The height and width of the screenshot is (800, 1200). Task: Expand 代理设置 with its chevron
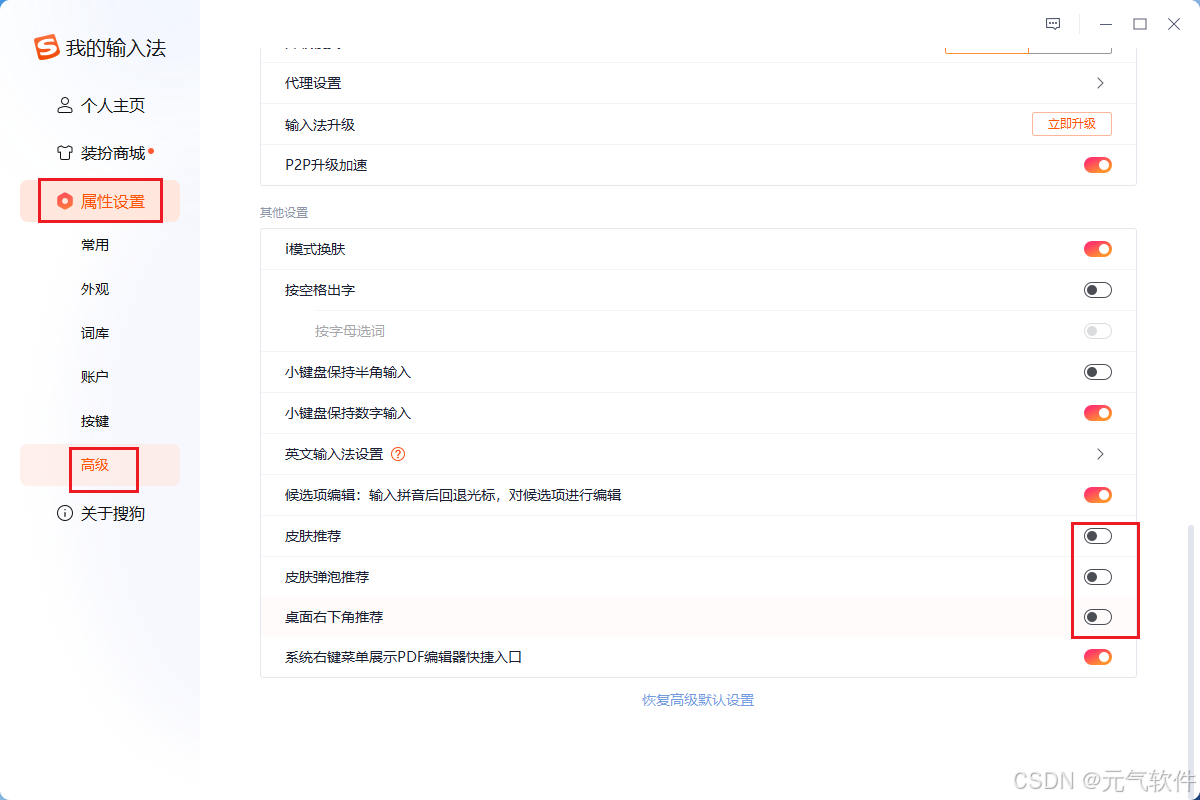1100,83
